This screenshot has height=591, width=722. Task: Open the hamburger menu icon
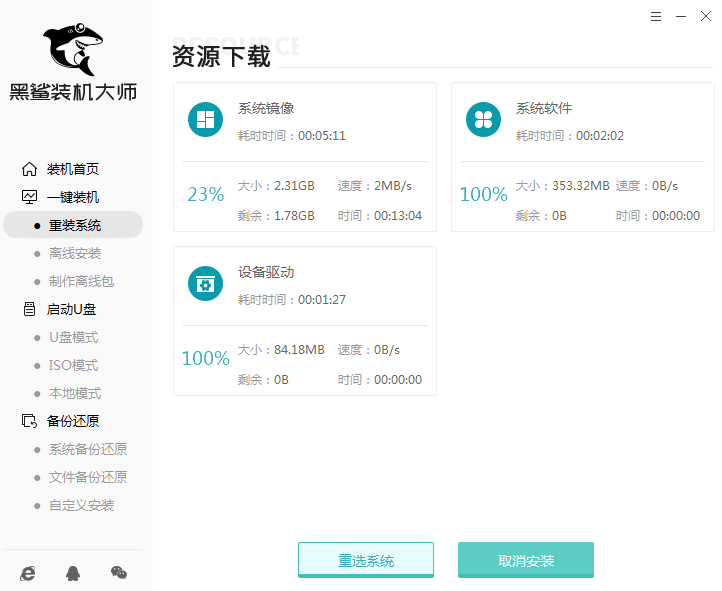pos(656,17)
